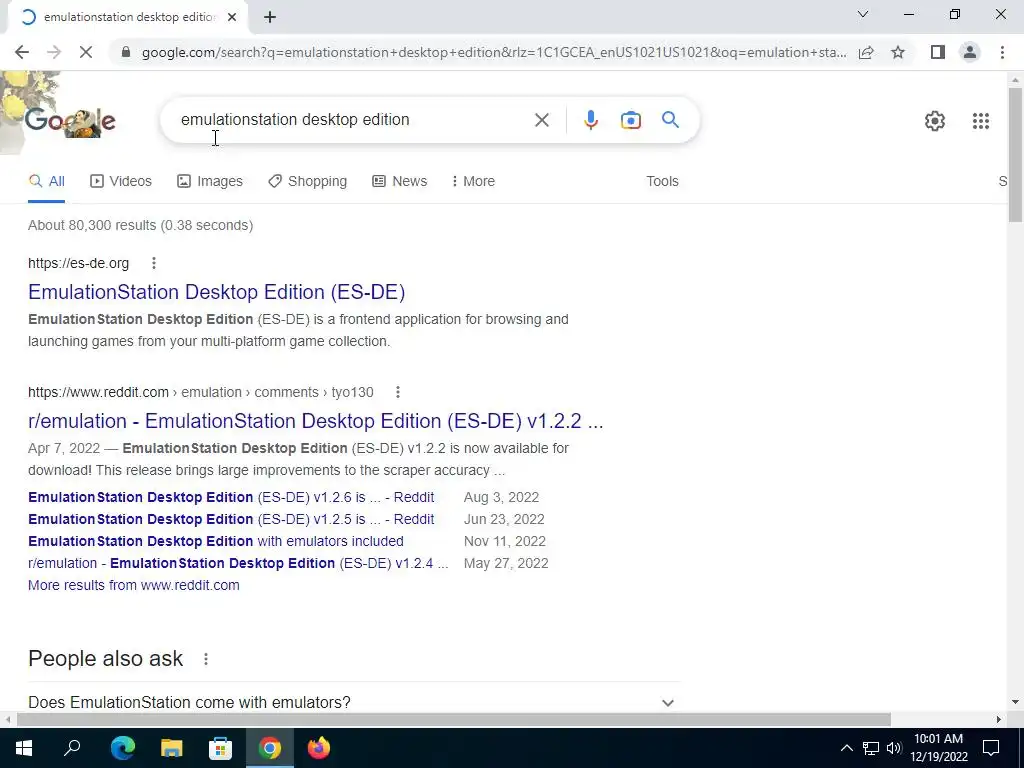Click the vertical page scrollbar thumb
1024x768 pixels.
tap(1016, 154)
